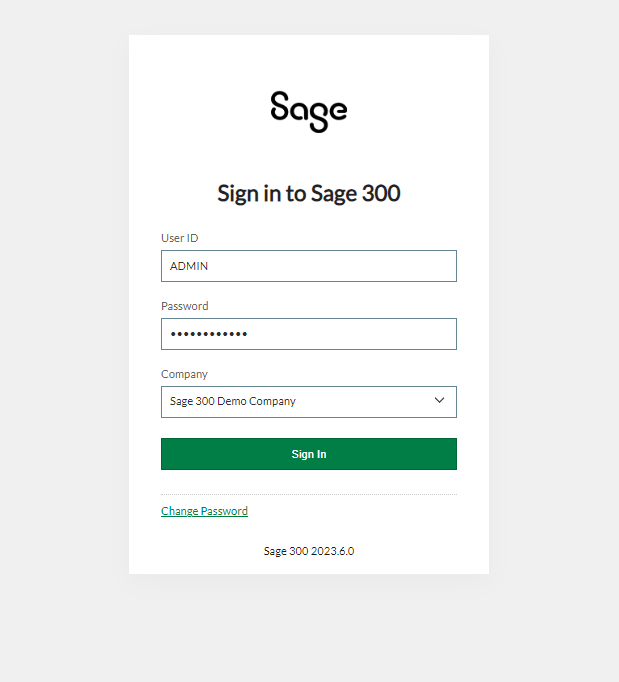The height and width of the screenshot is (682, 619).
Task: Click the dotted divider above Change Password
Action: coord(309,495)
